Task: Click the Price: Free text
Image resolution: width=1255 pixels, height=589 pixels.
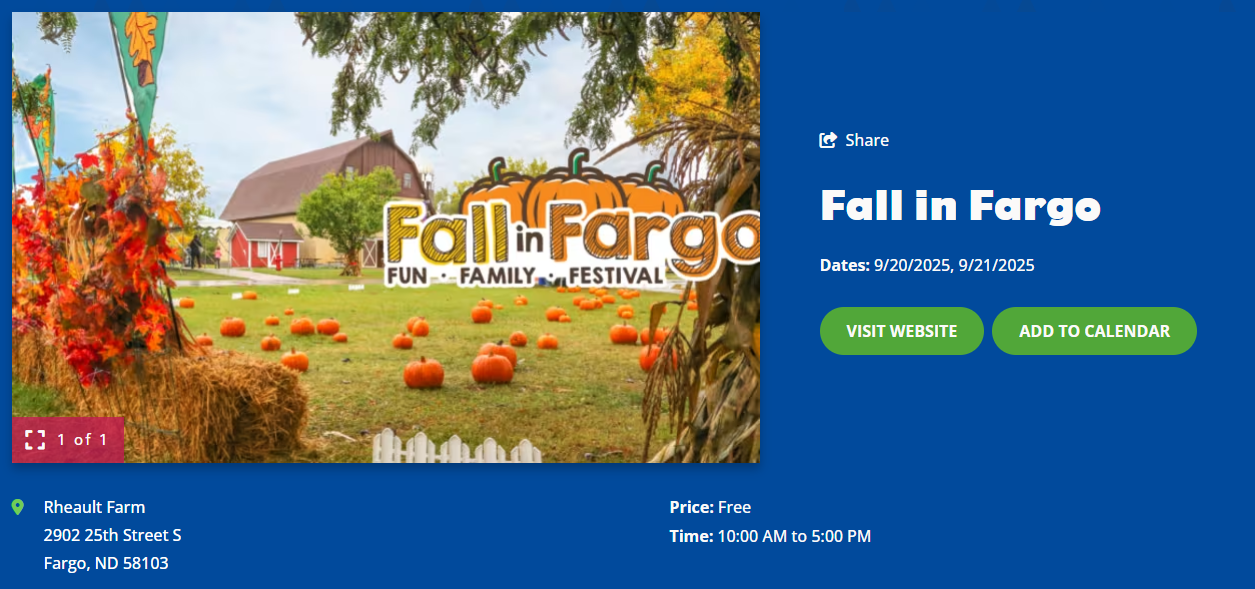Action: (710, 507)
